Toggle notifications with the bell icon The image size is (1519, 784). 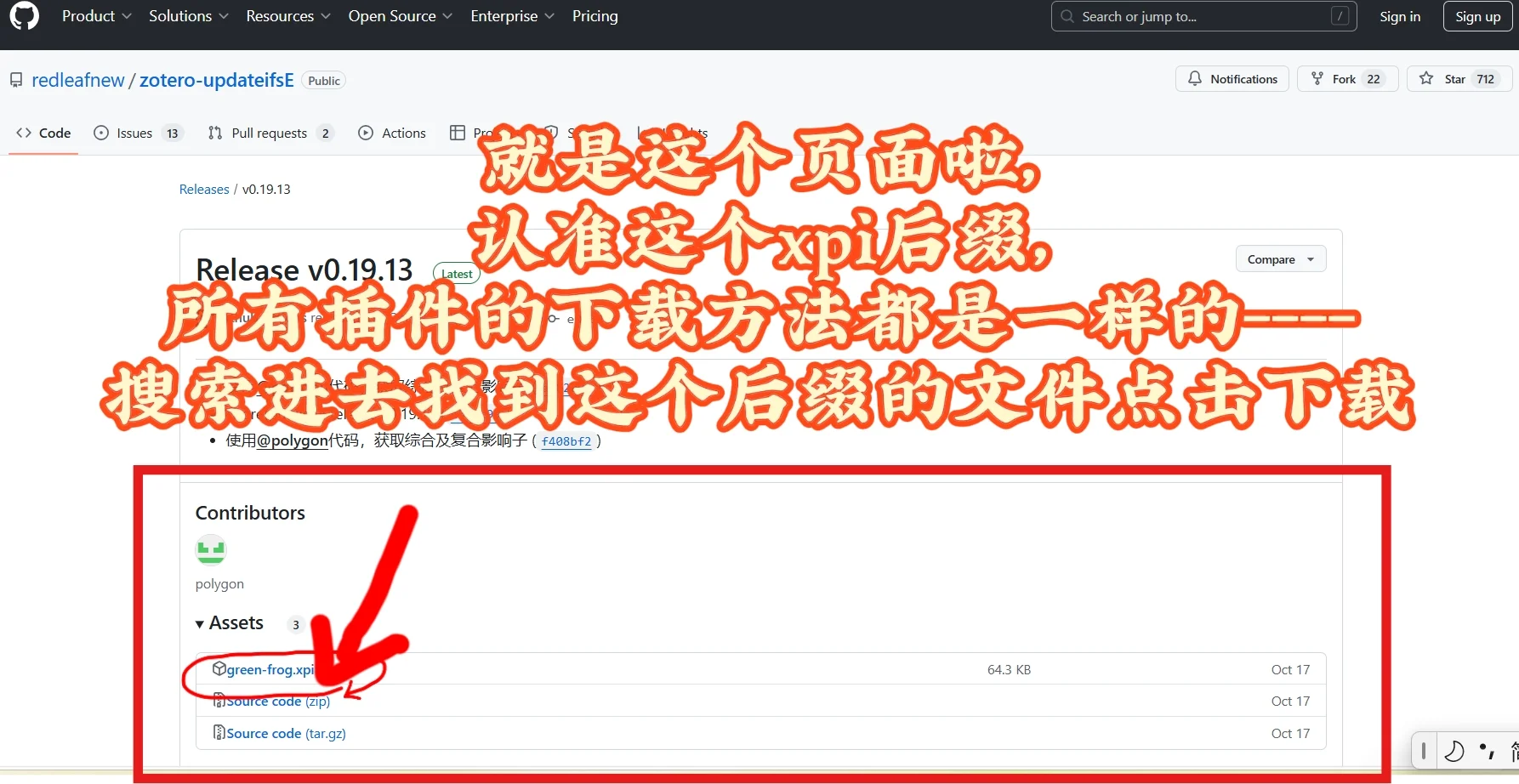tap(1195, 78)
